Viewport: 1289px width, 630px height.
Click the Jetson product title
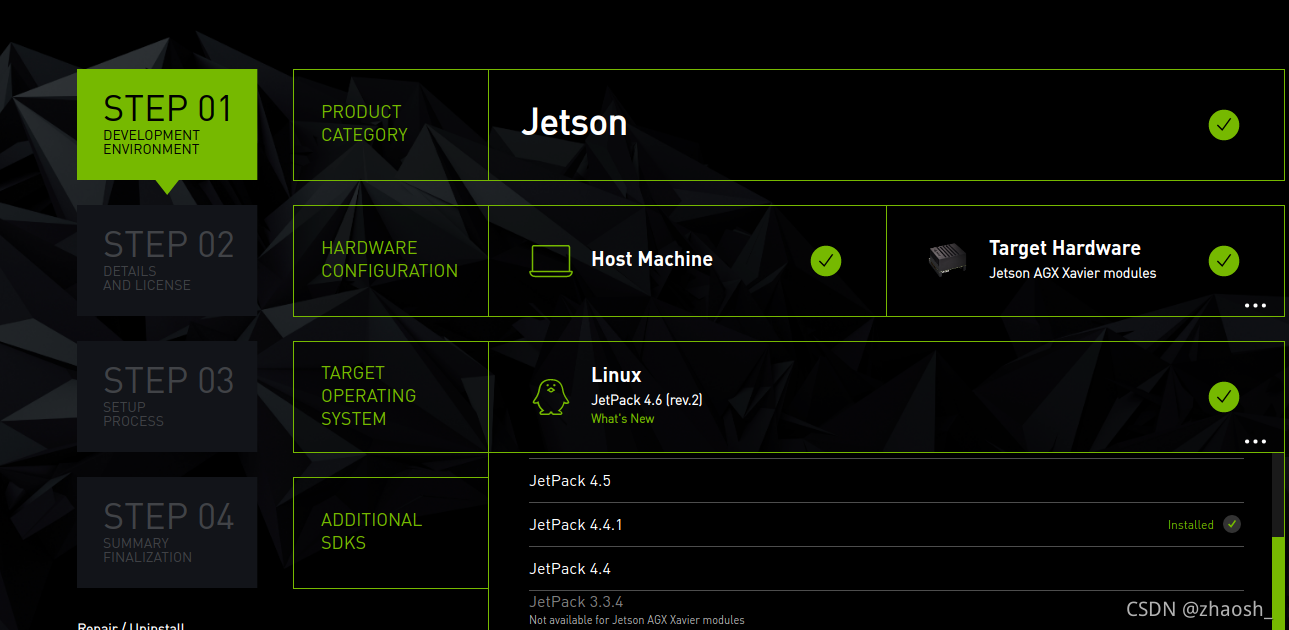(x=574, y=123)
